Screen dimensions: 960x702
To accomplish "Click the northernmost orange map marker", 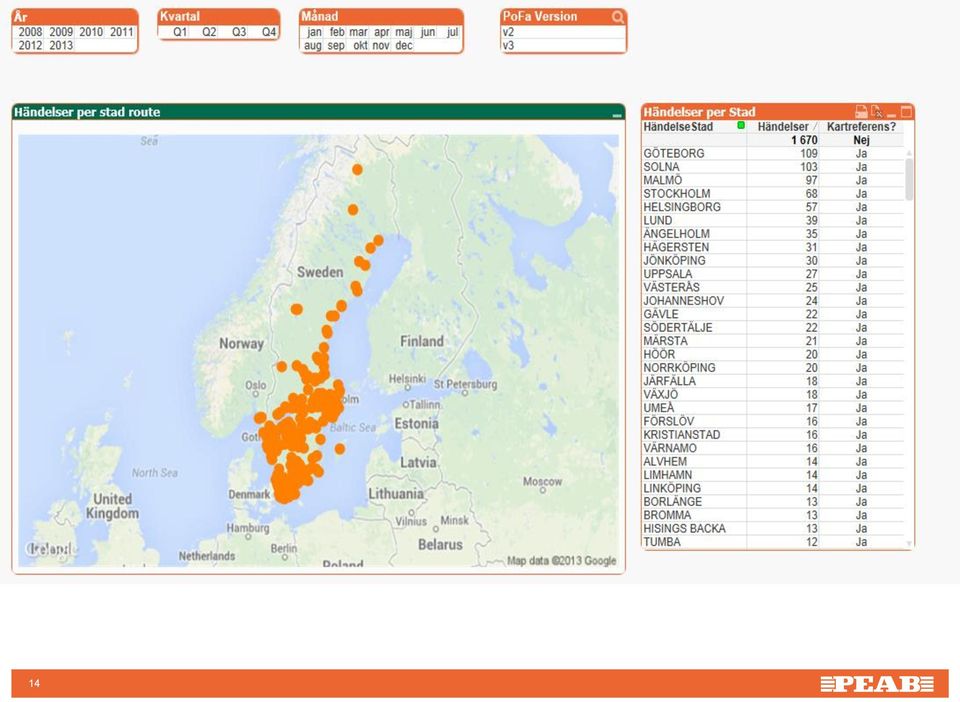I will (357, 170).
